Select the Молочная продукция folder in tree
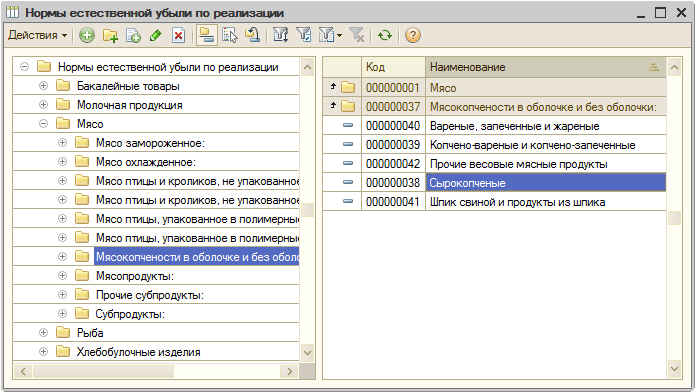Screen dimensions: 695x392 coord(129,105)
